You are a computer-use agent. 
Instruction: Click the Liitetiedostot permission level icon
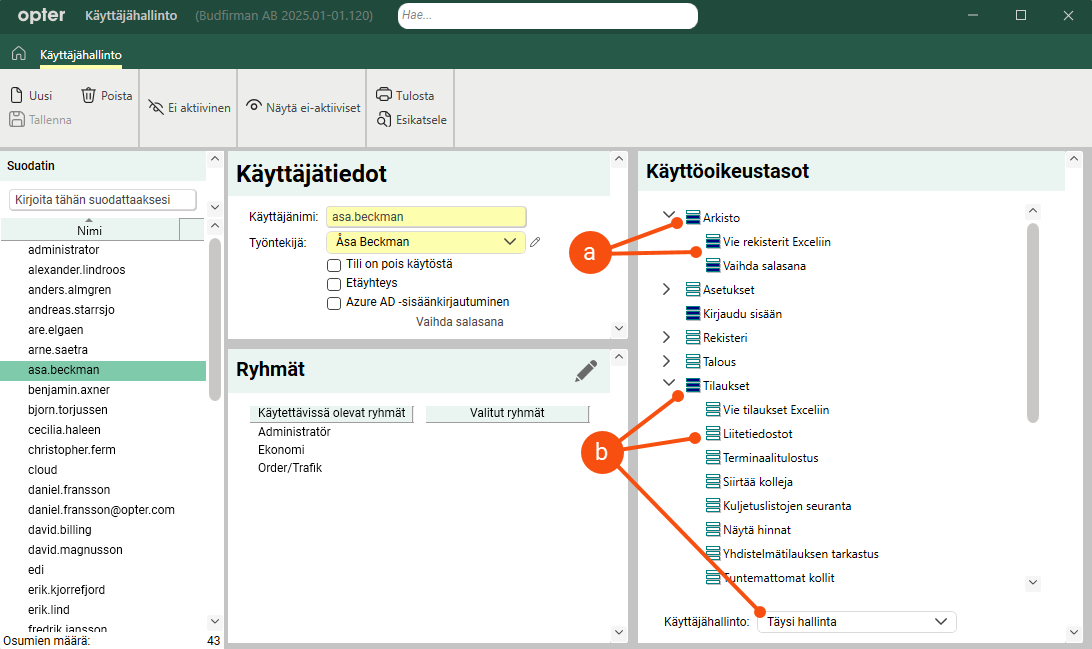coord(712,434)
